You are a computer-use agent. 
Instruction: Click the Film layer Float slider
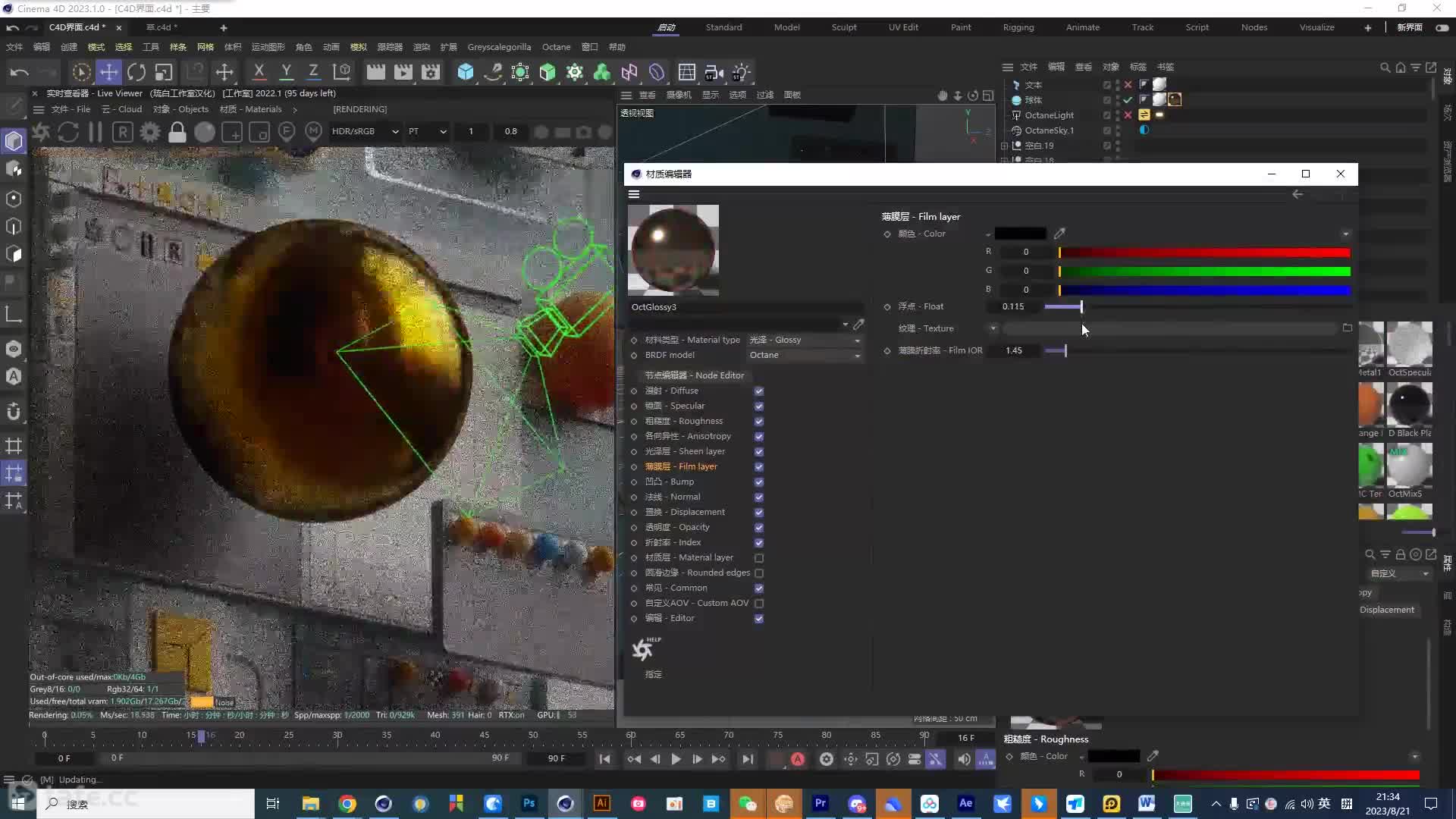point(1197,306)
